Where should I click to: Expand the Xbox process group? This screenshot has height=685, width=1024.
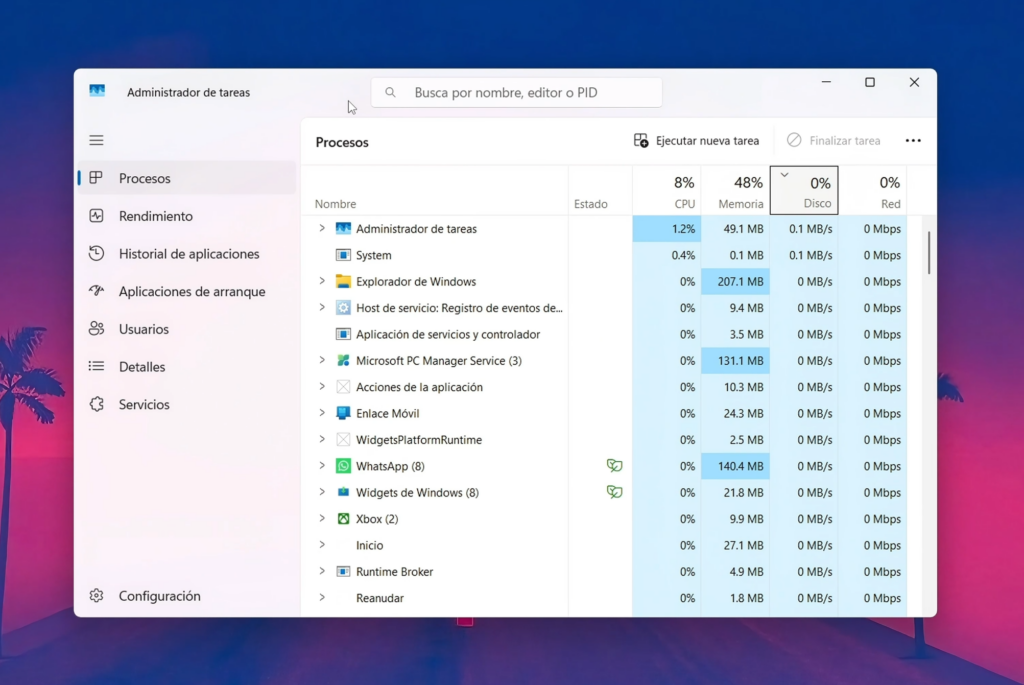[x=322, y=518]
